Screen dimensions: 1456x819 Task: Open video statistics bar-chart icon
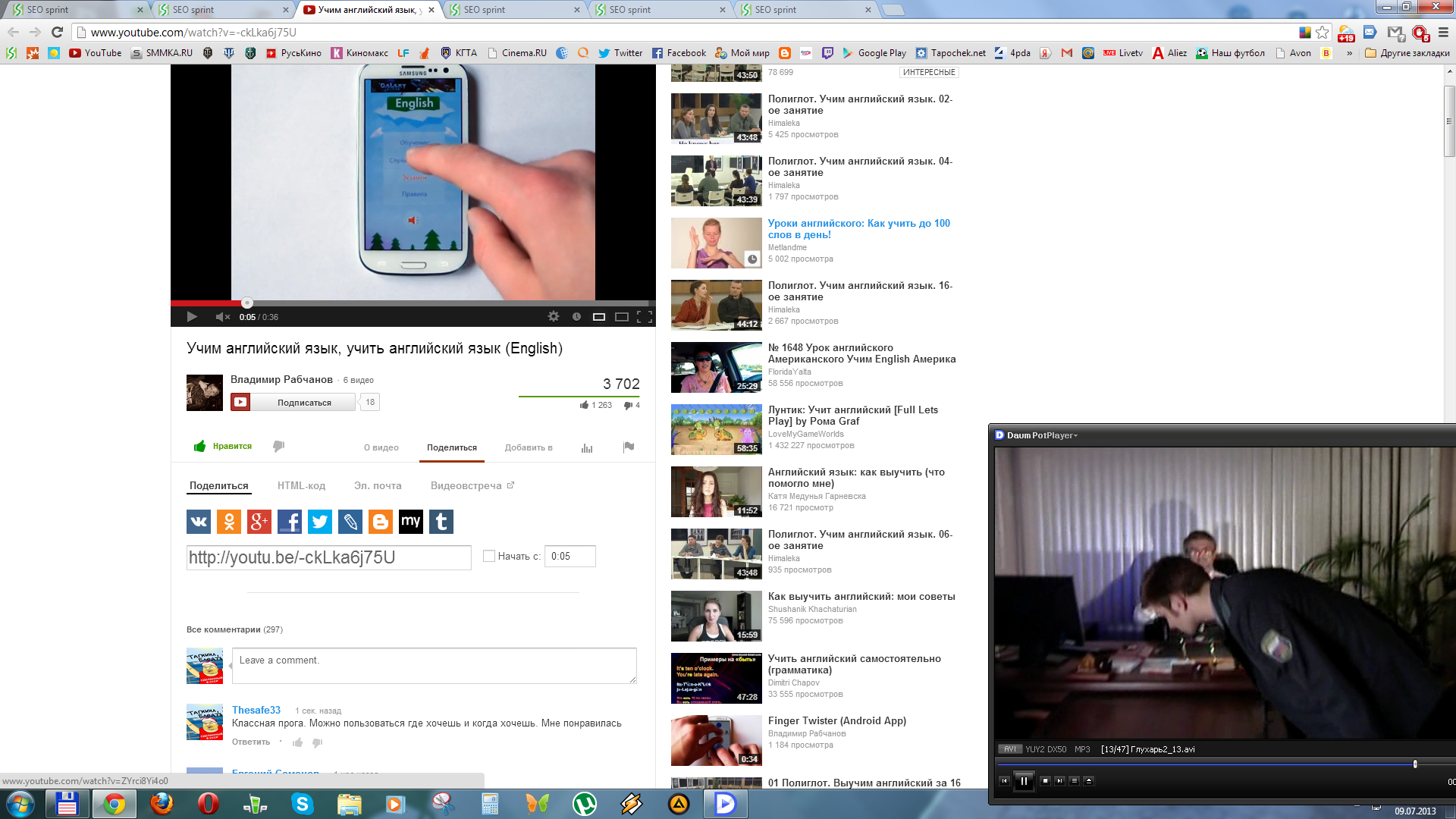pos(587,448)
